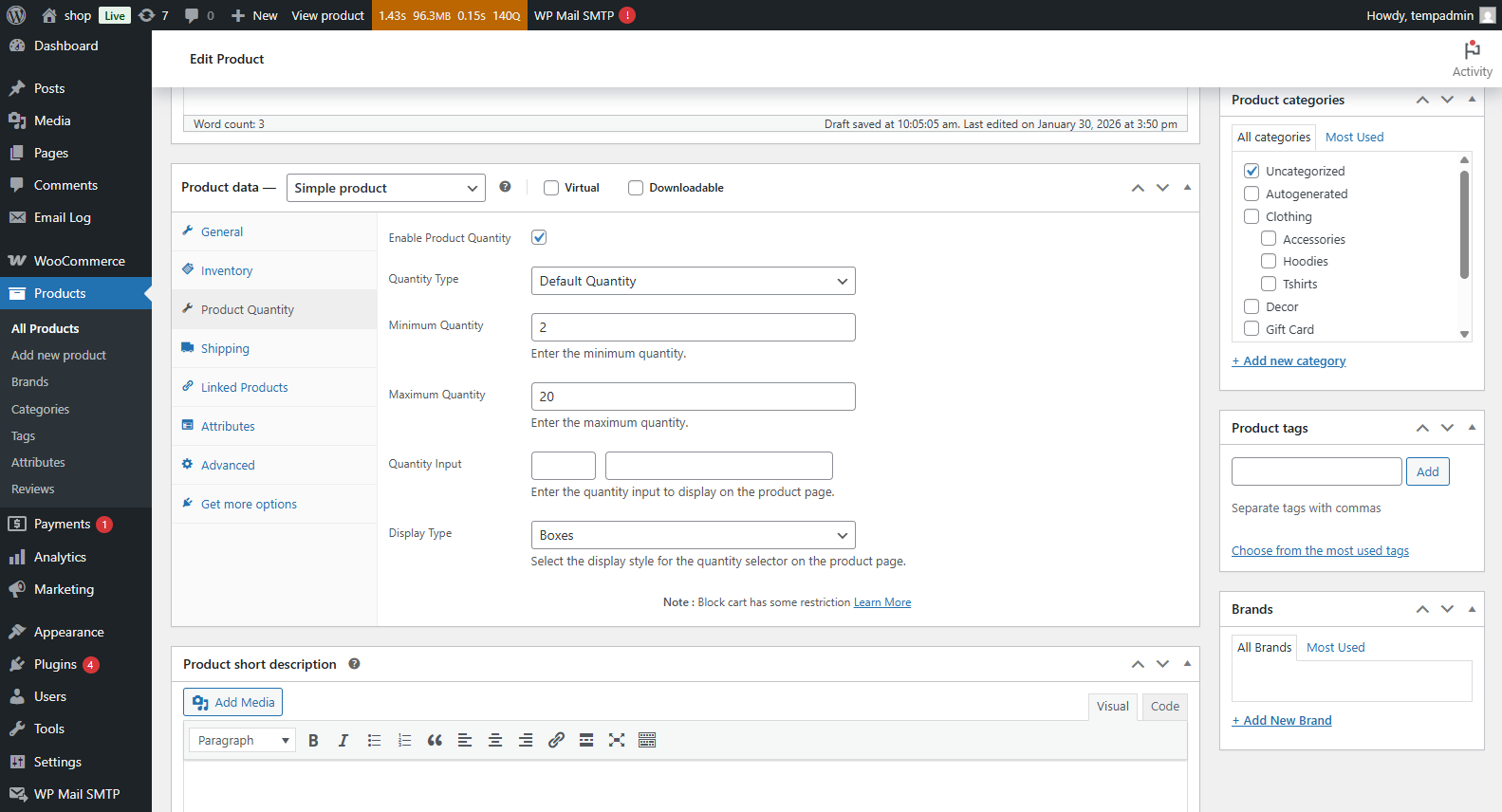Open the Simple product type dropdown
The height and width of the screenshot is (812, 1502).
point(385,188)
